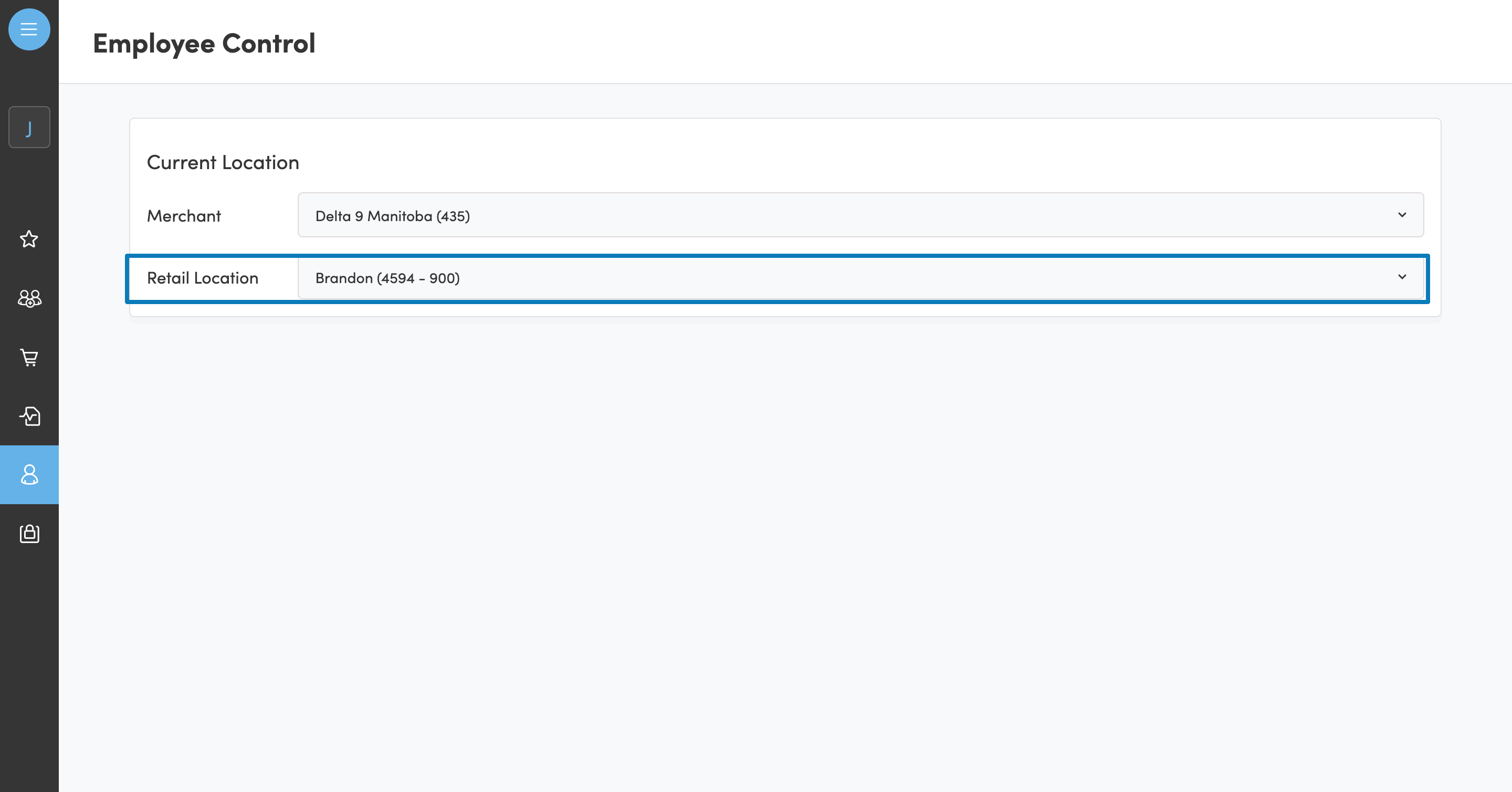
Task: Select the highlighted employee user sidebar icon
Action: point(29,474)
